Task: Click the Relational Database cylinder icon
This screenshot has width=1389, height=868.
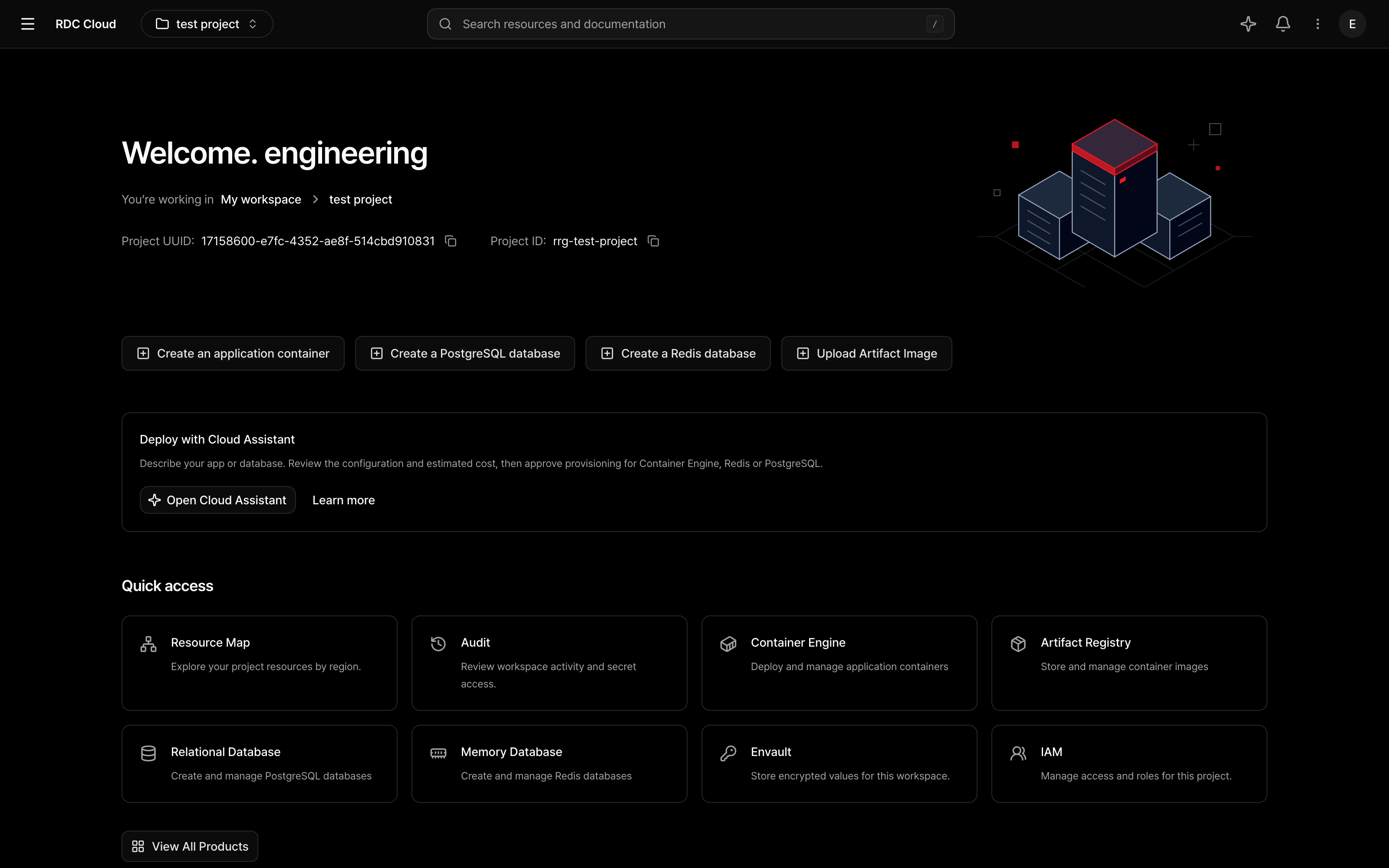Action: [148, 753]
